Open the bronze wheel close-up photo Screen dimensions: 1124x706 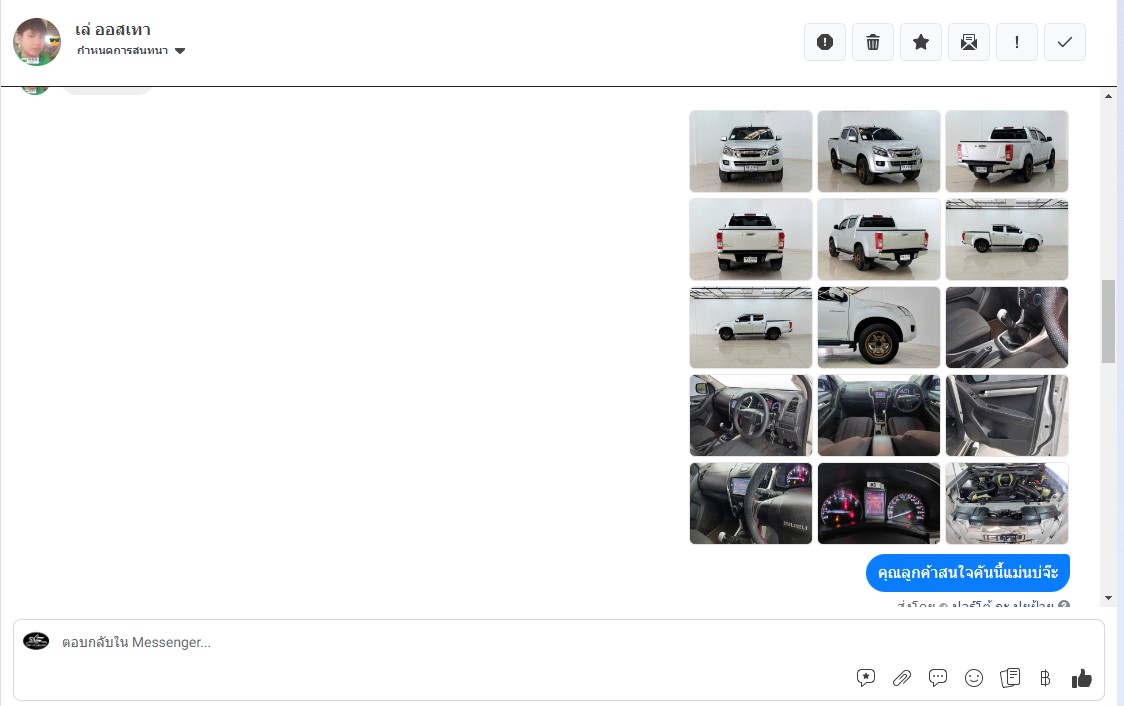pyautogui.click(x=879, y=328)
